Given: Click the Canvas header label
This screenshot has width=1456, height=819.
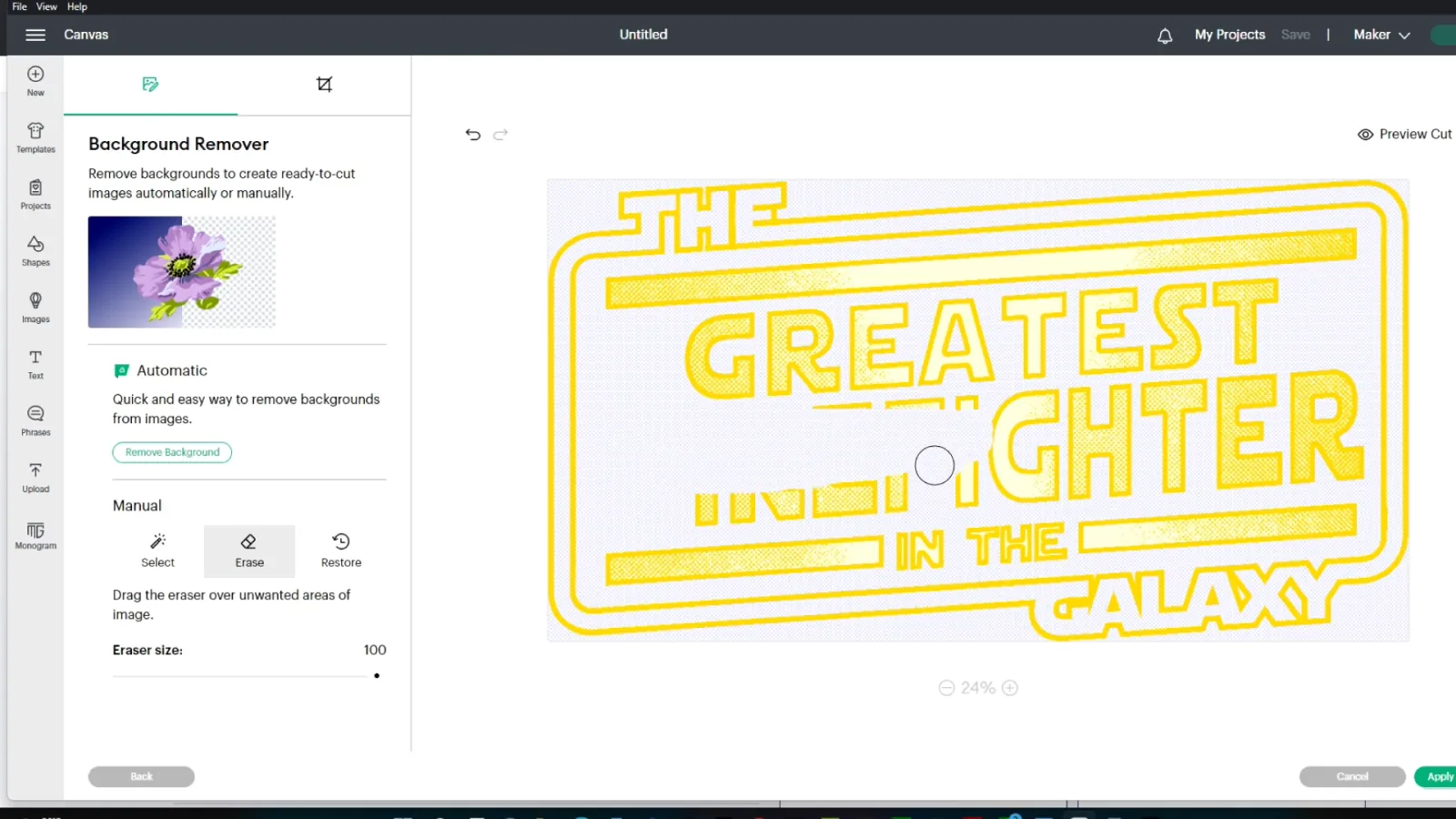Looking at the screenshot, I should point(86,35).
